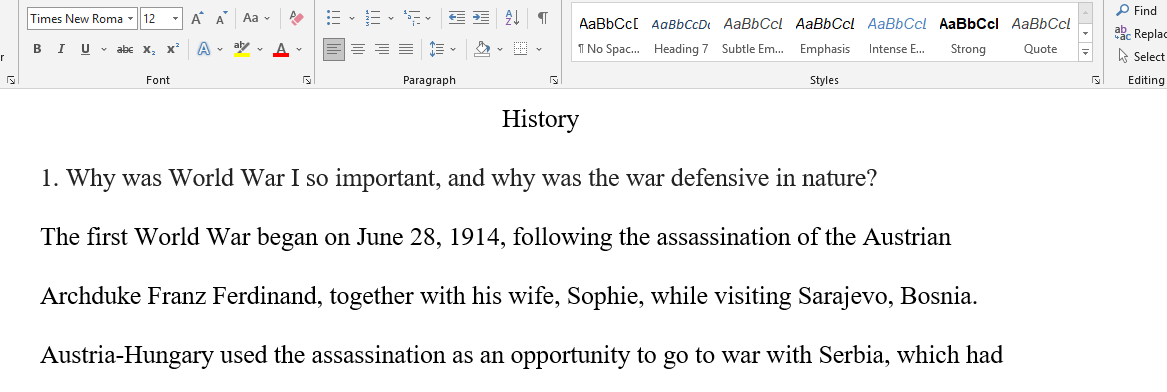
Task: Click the "History" title in the document
Action: point(540,119)
